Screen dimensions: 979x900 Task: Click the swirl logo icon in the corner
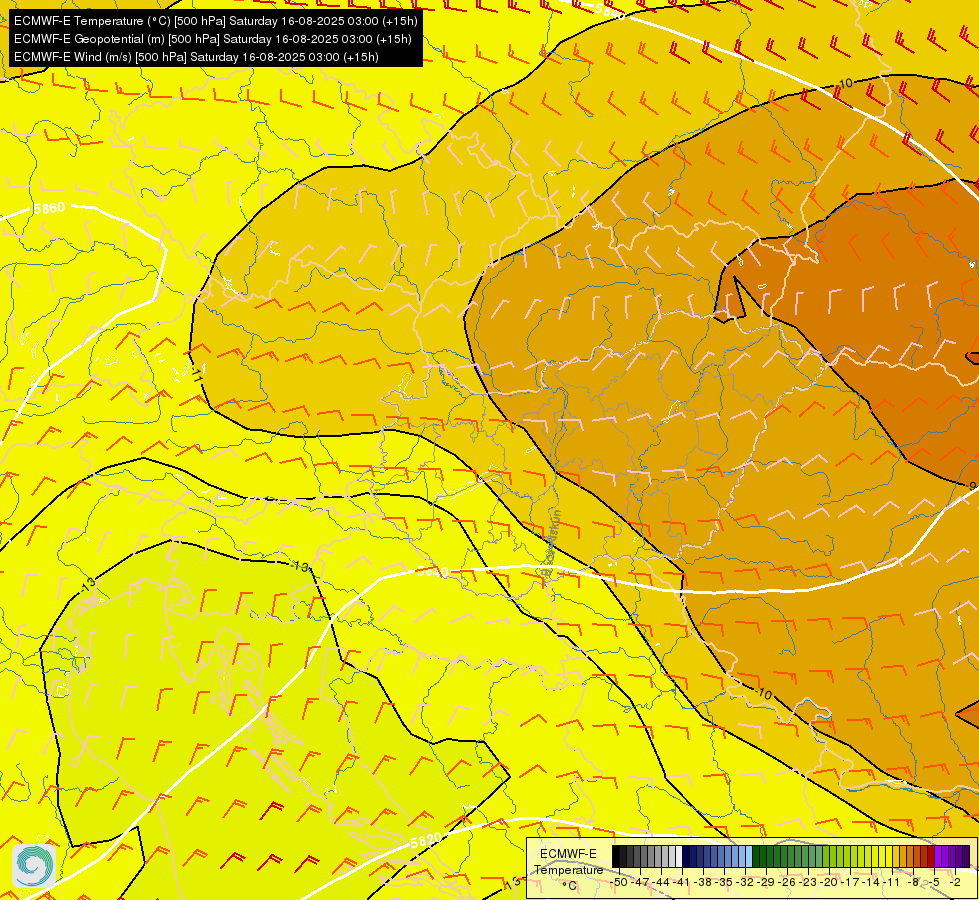pyautogui.click(x=34, y=866)
